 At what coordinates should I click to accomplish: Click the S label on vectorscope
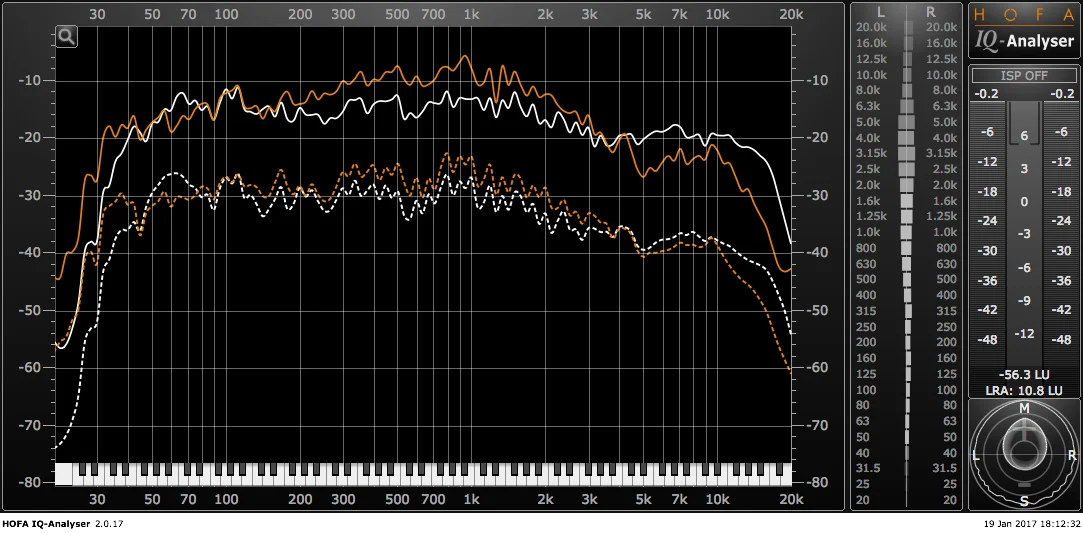1024,500
